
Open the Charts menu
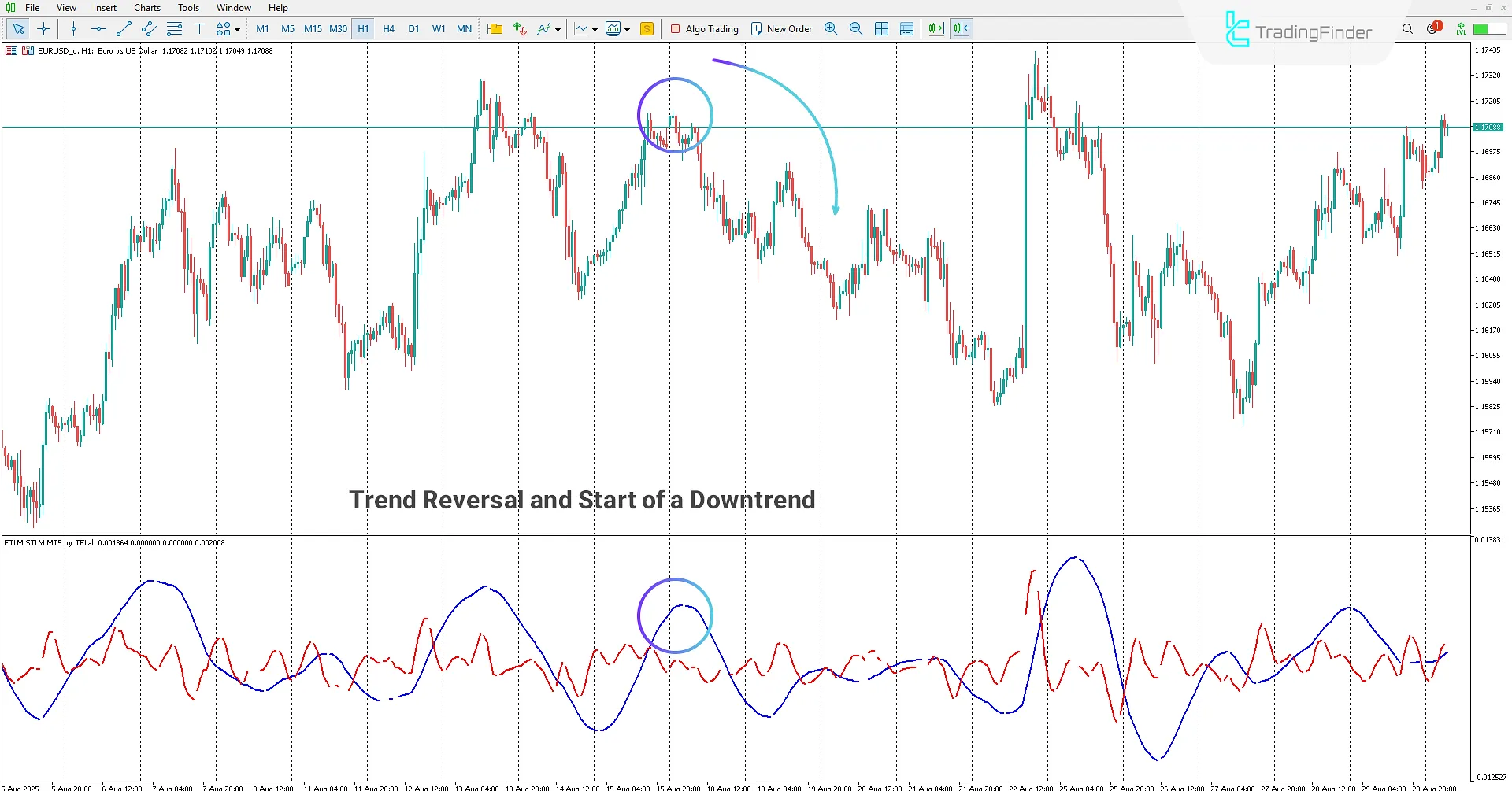pos(146,7)
